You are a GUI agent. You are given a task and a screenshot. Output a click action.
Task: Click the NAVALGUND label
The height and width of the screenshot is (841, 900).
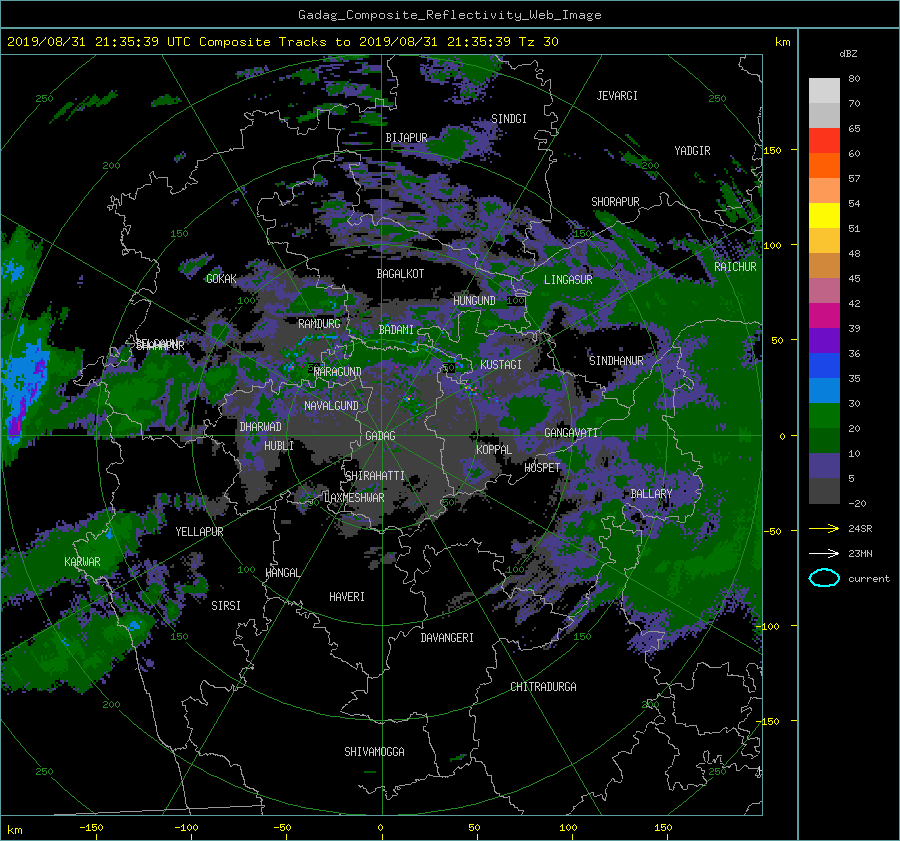pyautogui.click(x=331, y=406)
